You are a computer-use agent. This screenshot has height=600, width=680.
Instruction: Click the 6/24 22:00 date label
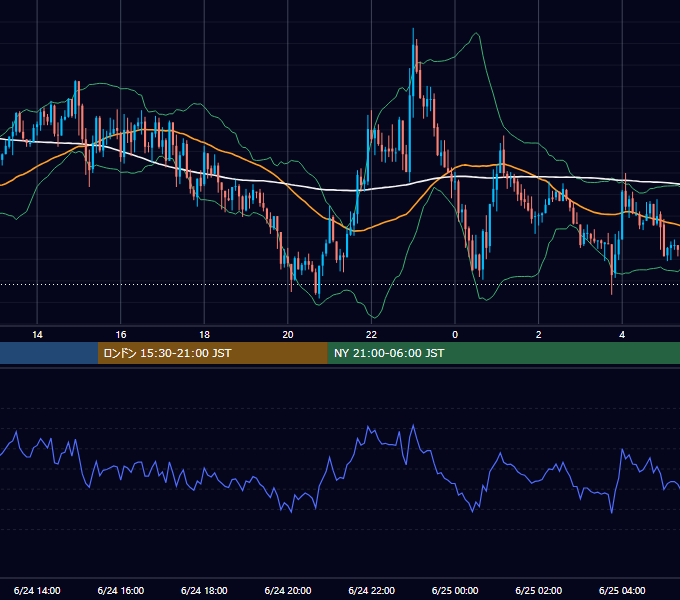[372, 590]
